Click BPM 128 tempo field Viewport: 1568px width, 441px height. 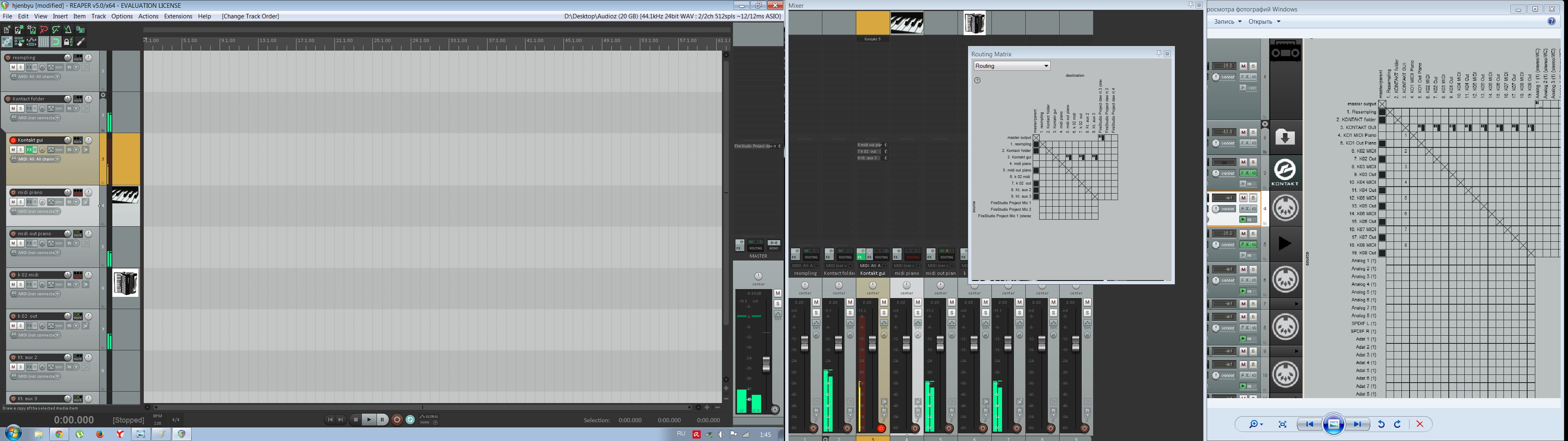tap(158, 420)
